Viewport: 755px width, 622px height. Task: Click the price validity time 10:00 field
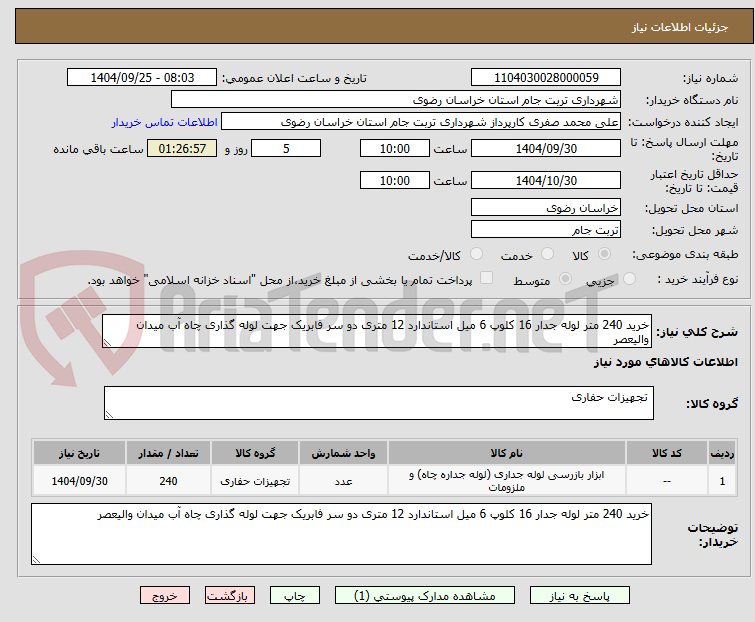395,180
